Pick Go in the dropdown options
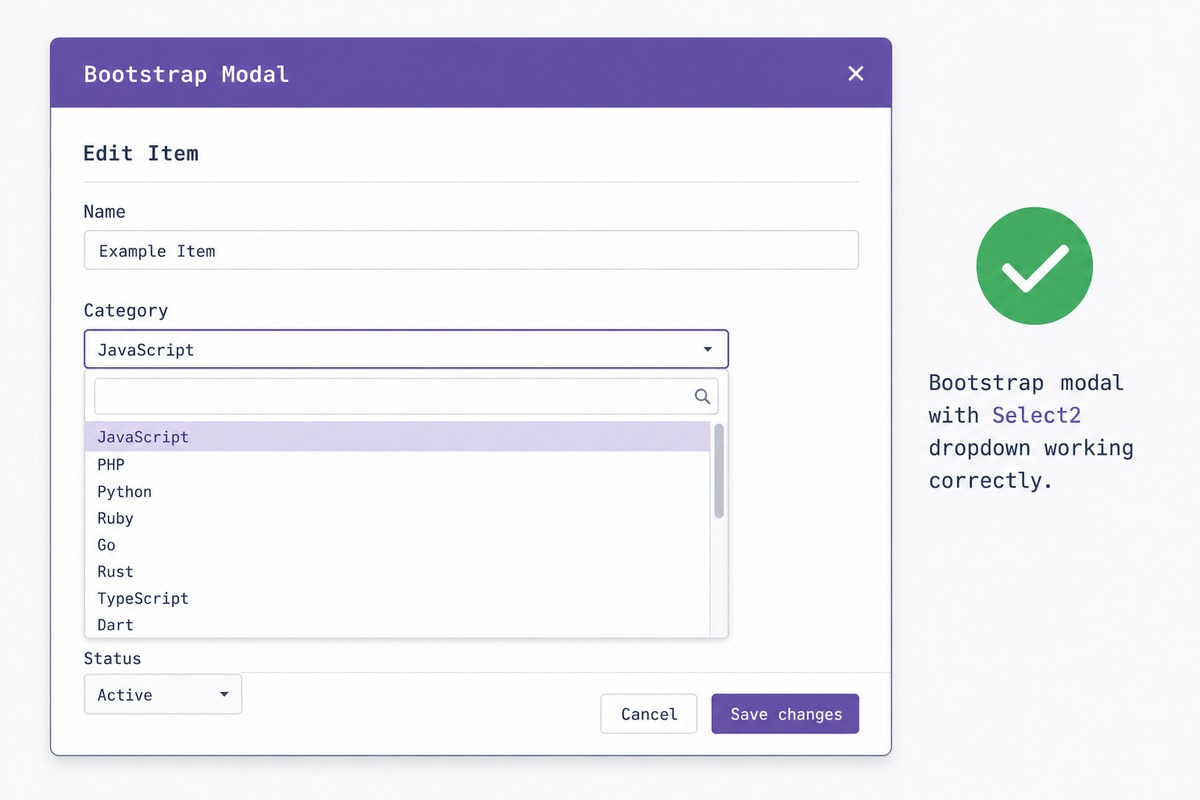The width and height of the screenshot is (1200, 800). [398, 545]
